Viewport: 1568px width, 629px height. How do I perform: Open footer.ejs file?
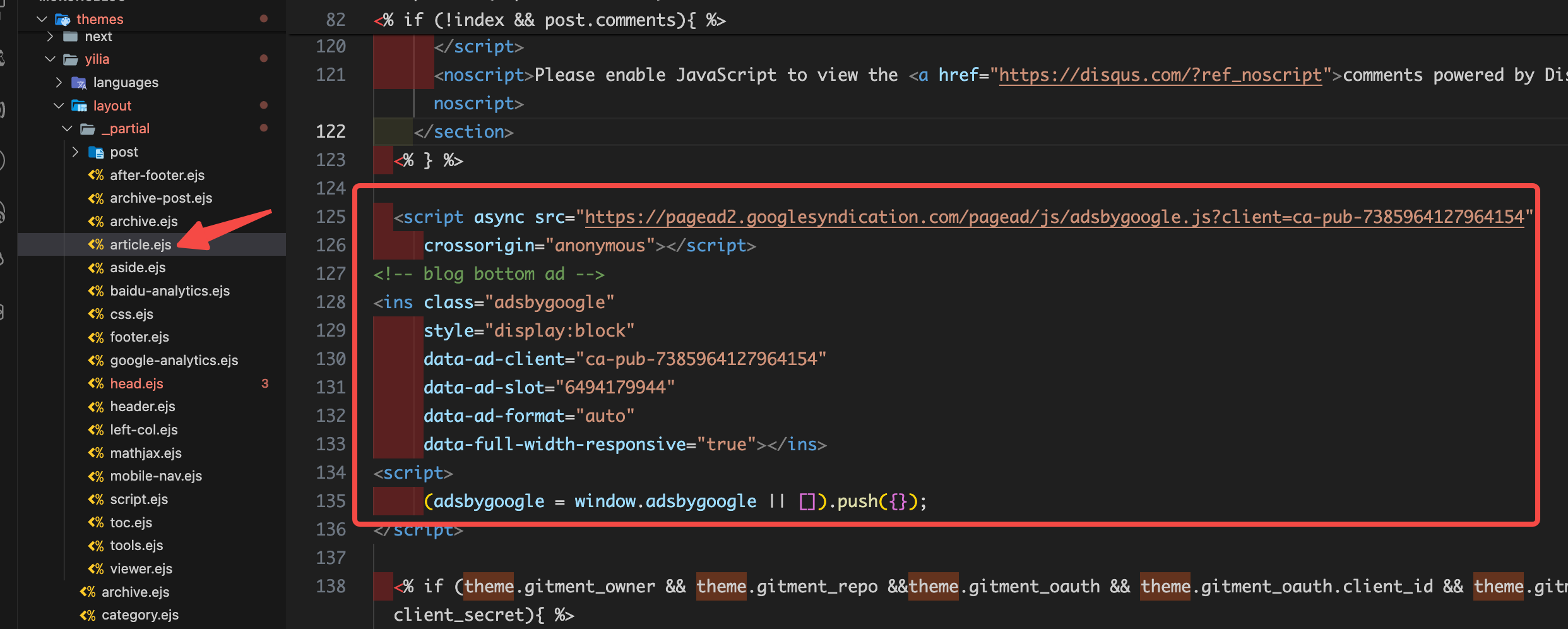point(140,337)
